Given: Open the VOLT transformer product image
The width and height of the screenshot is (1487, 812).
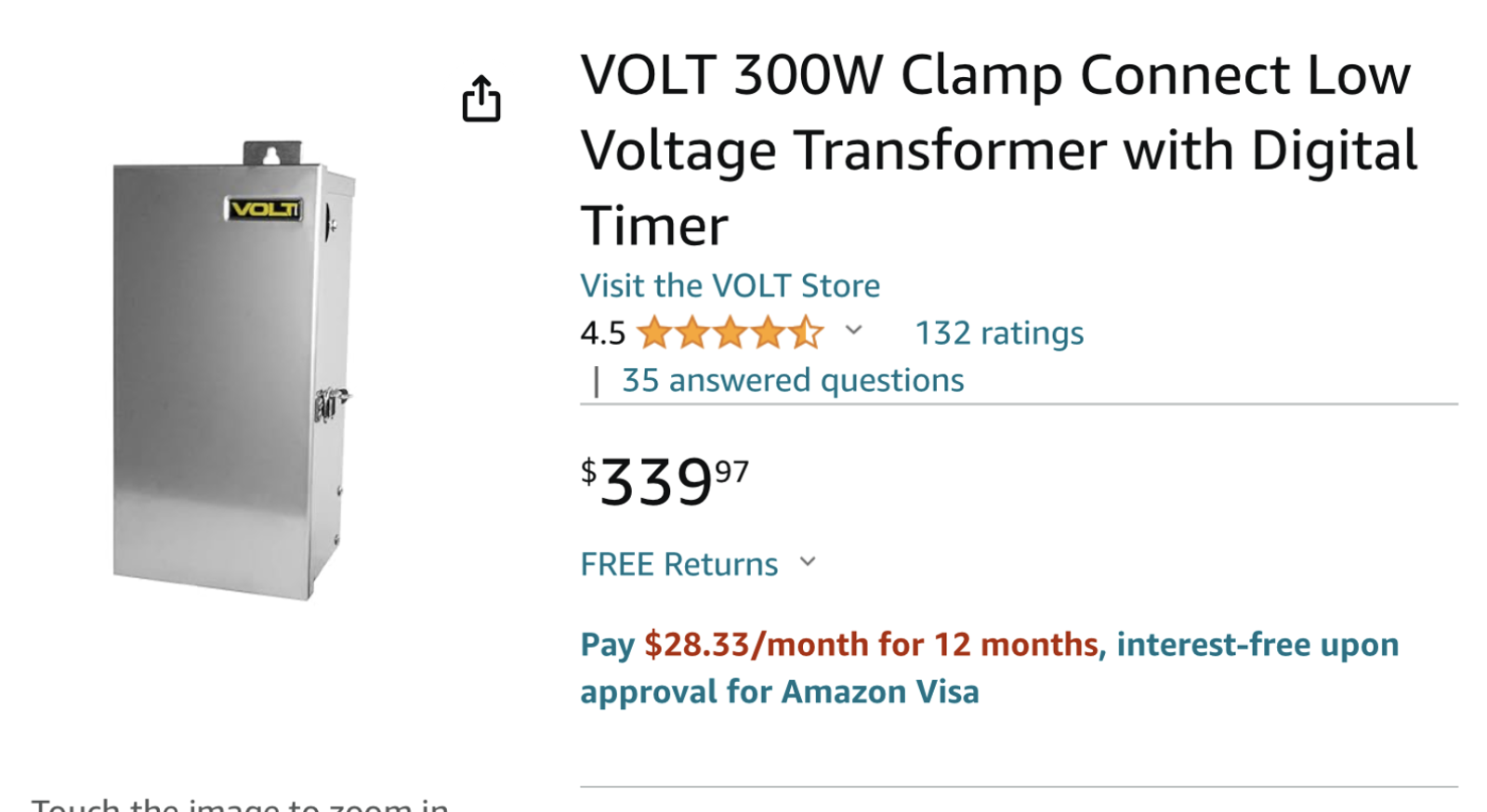Looking at the screenshot, I should pos(233,371).
